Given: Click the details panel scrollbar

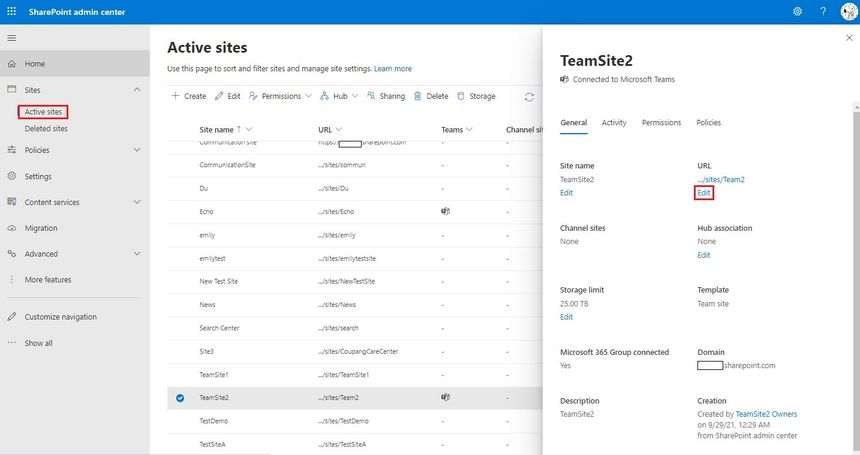Looking at the screenshot, I should point(856,278).
